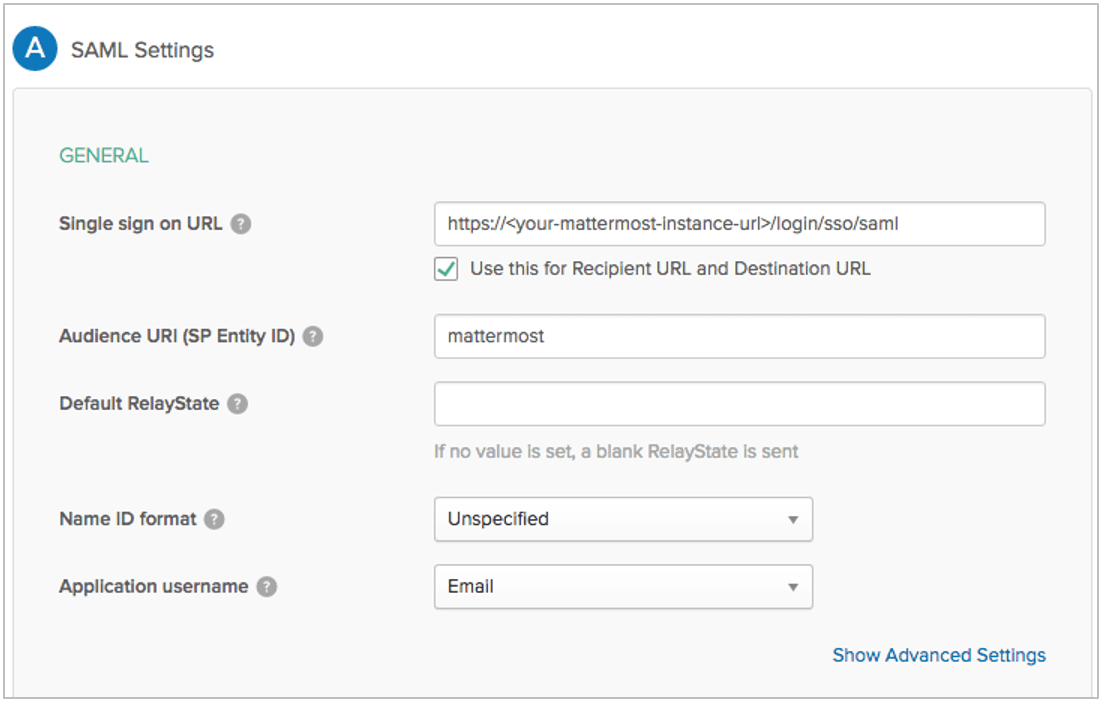Open the Application username help tooltip

[266, 587]
